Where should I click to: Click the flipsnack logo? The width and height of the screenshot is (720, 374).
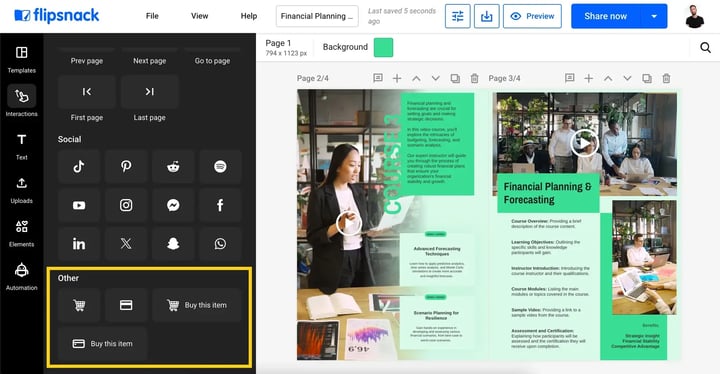[x=57, y=16]
